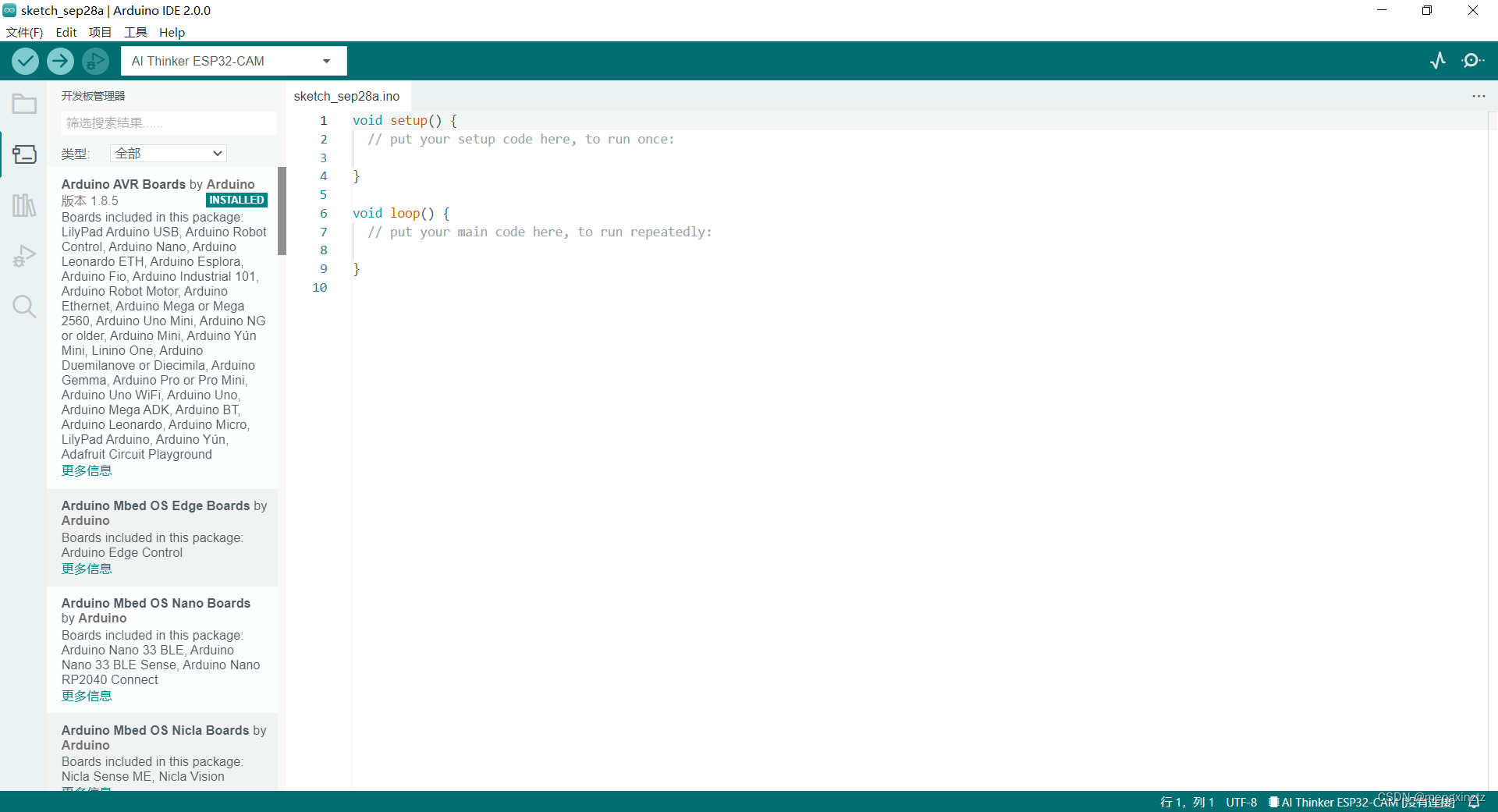Open the 项目 menu

click(x=100, y=32)
